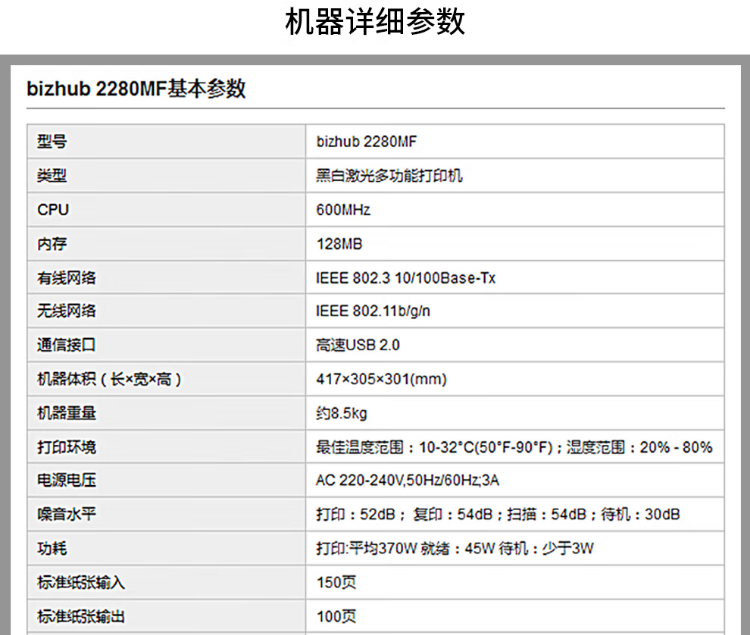Click the 功耗 label

click(52, 548)
